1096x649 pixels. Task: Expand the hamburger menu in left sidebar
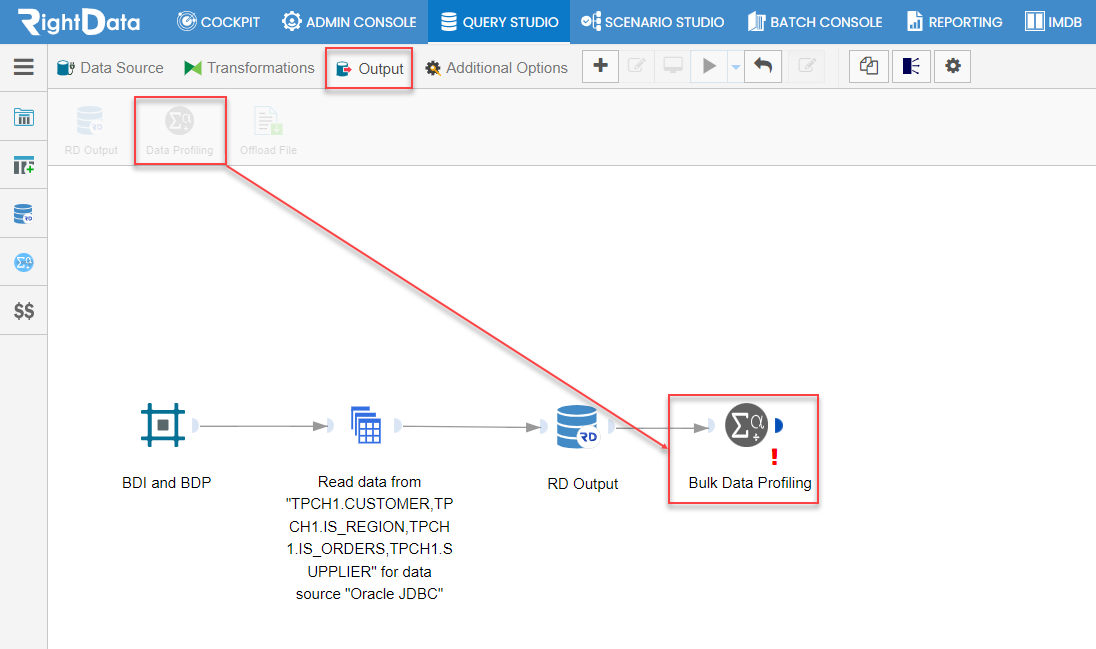(x=23, y=68)
